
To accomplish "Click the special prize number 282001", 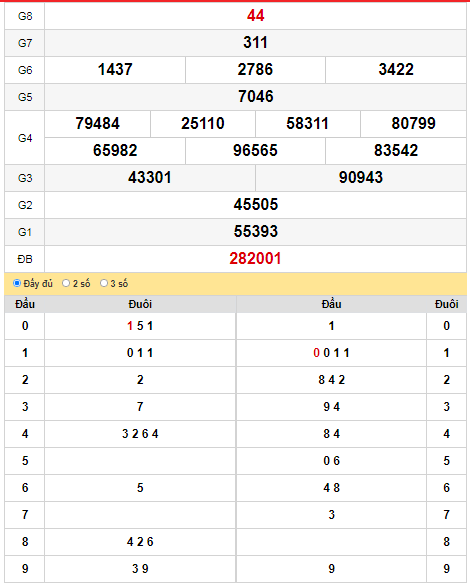I will coord(256,258).
